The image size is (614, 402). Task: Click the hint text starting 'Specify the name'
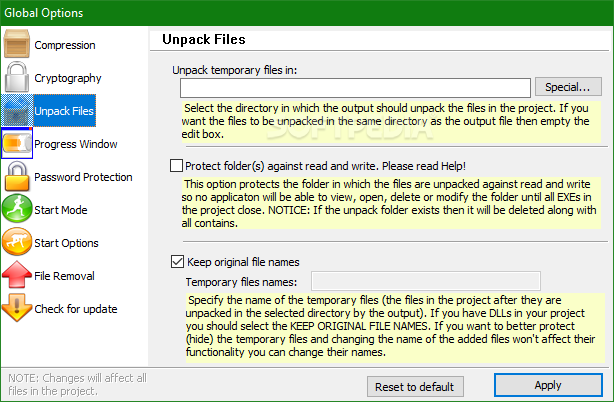pos(395,326)
